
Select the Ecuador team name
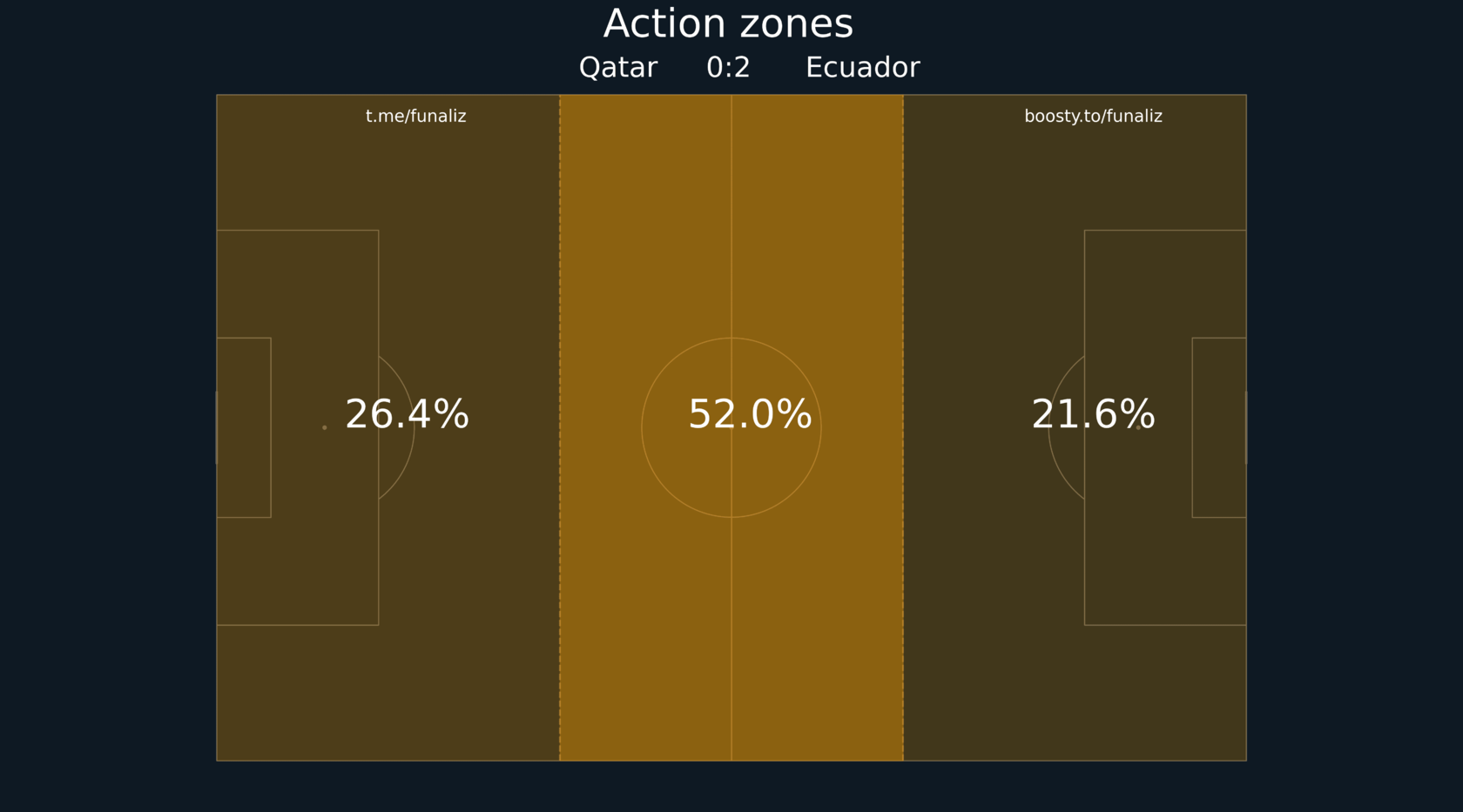point(862,68)
